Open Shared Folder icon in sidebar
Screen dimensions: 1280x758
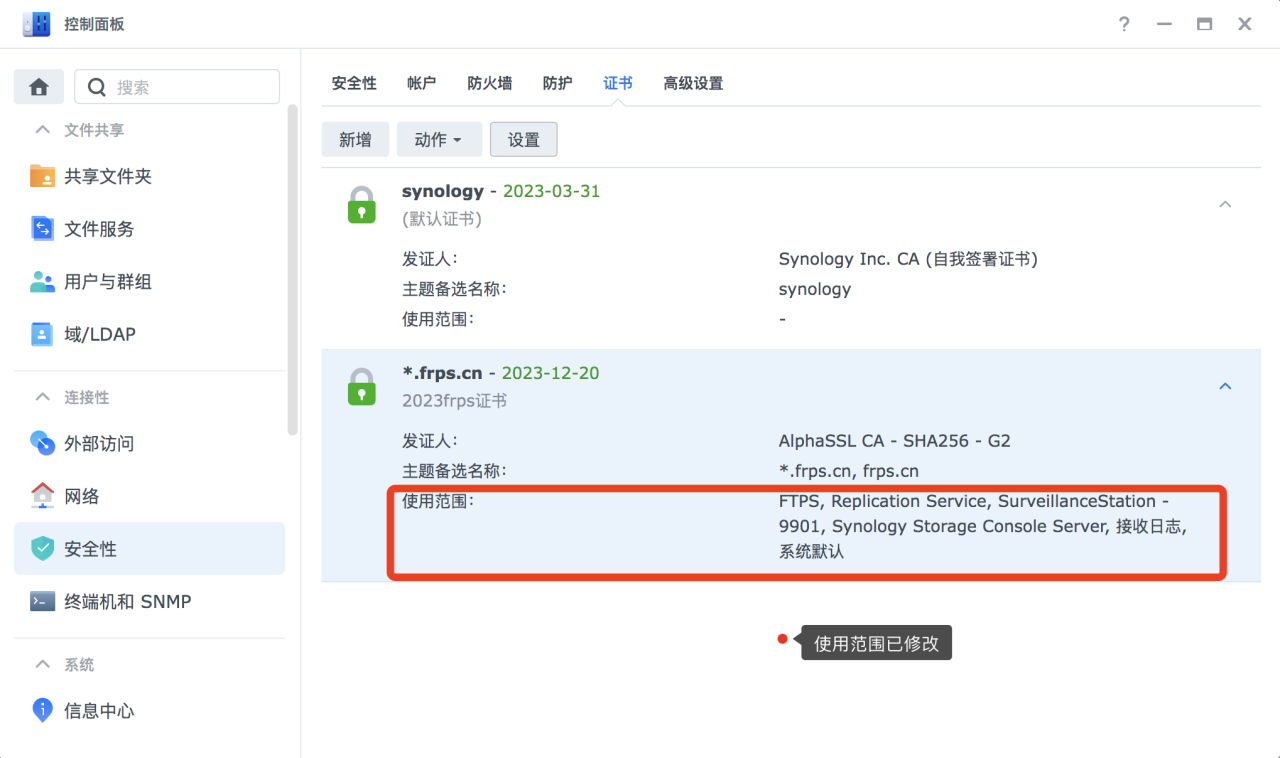(42, 176)
